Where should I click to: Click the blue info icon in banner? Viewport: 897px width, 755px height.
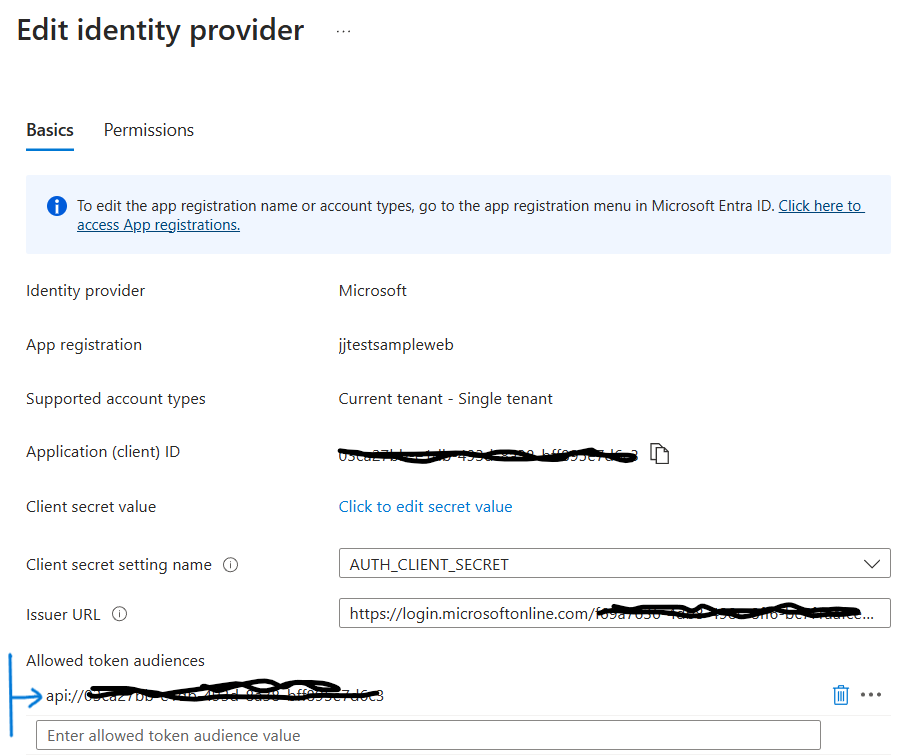click(57, 206)
